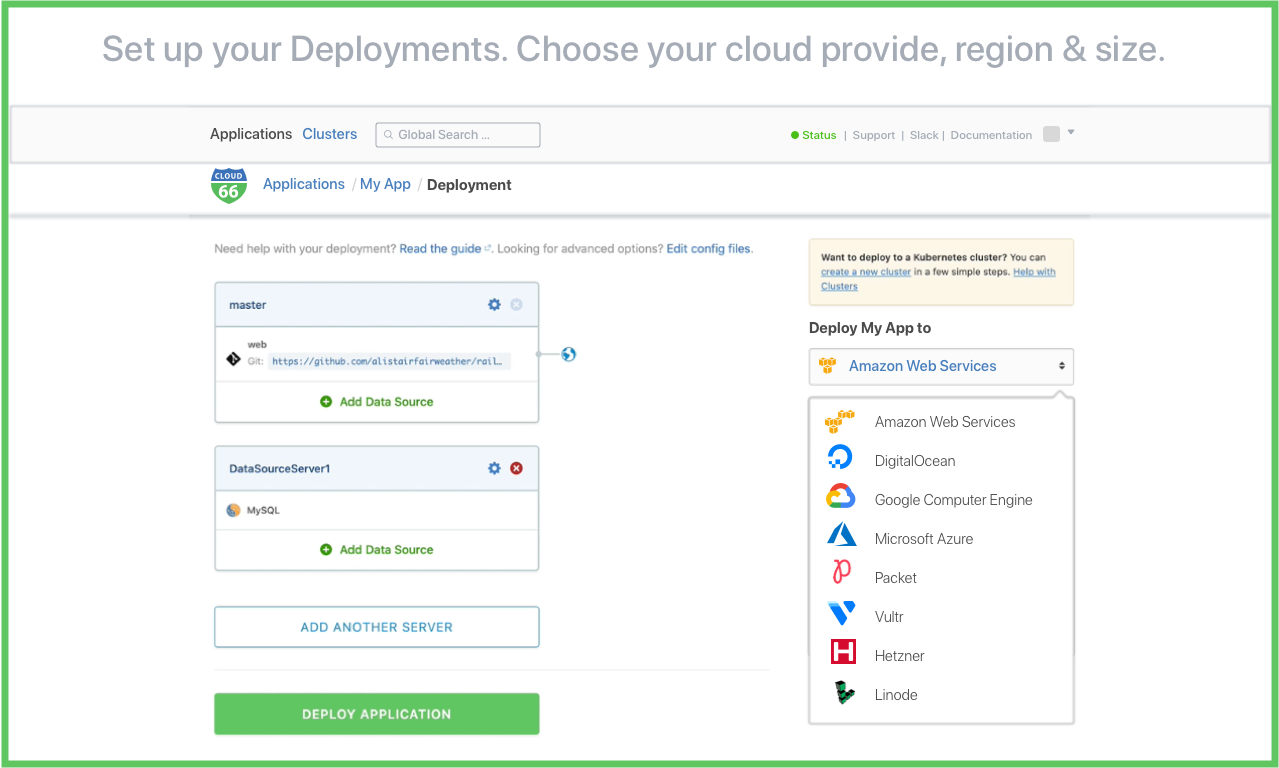1279x768 pixels.
Task: Click the DataSourceServer1 header name
Action: pos(279,468)
